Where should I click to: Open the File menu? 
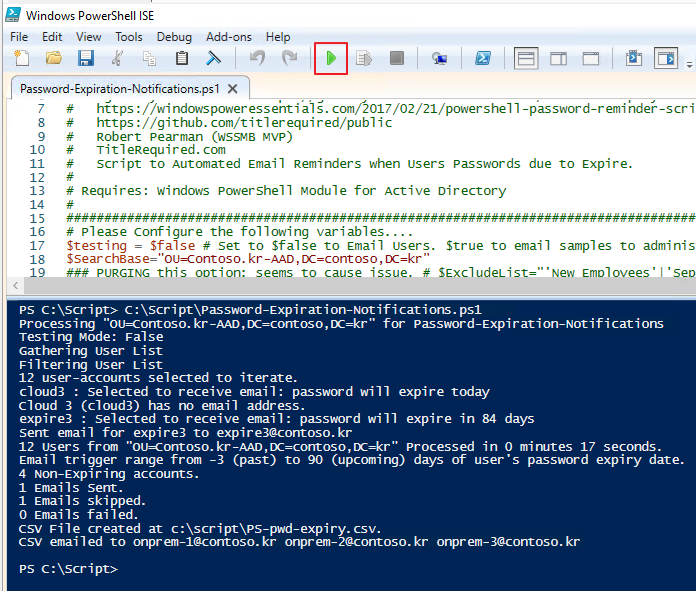19,37
